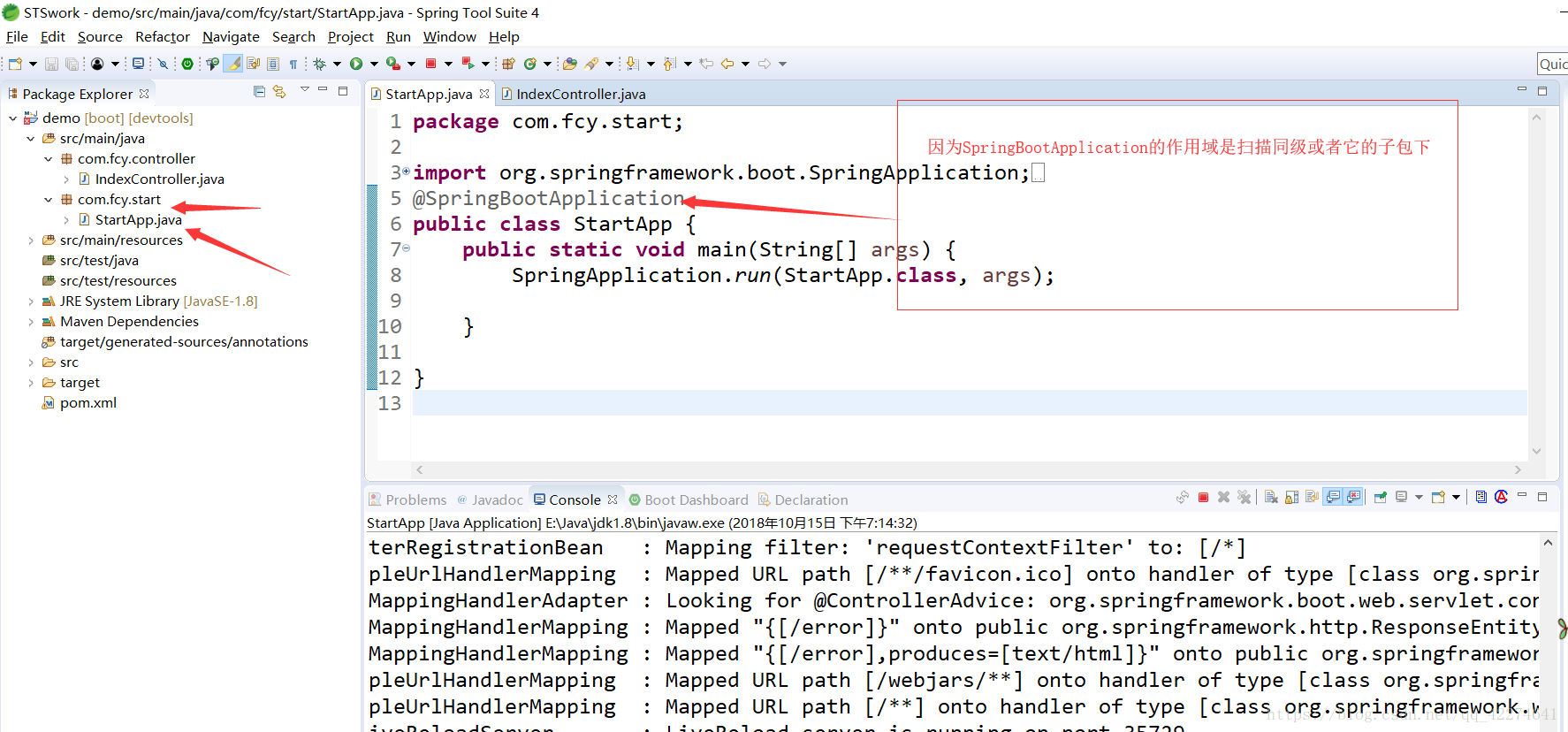
Task: Open the Refactor menu
Action: click(163, 36)
